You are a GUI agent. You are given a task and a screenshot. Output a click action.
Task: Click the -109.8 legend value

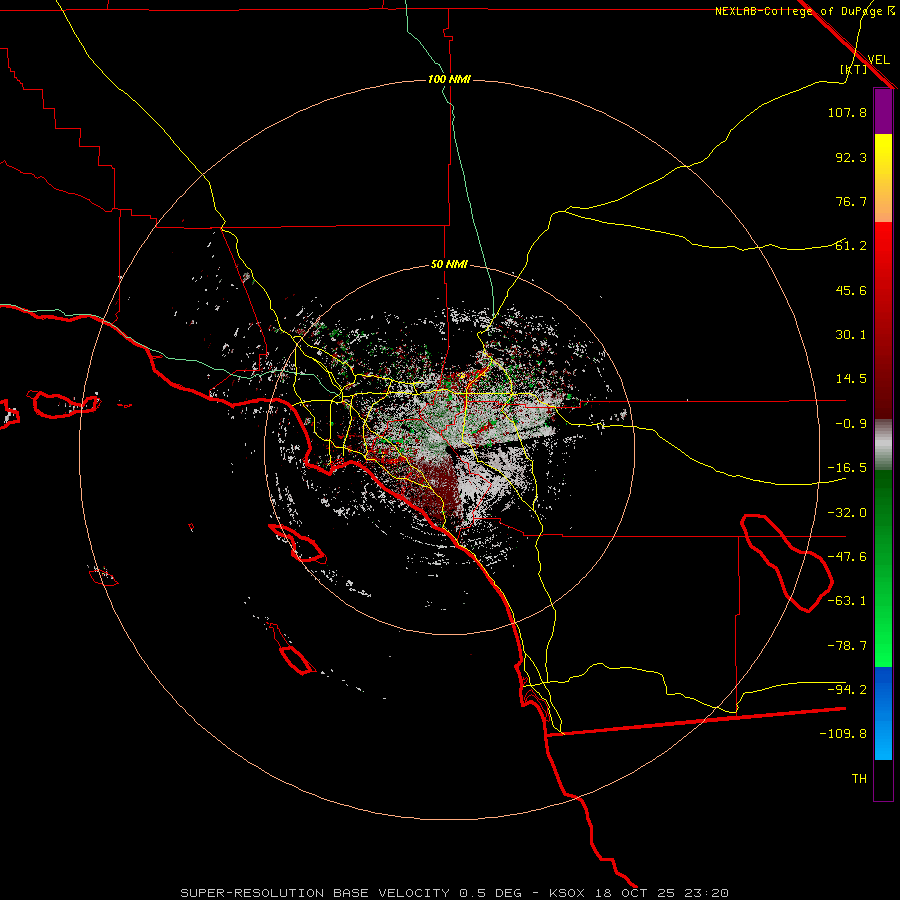point(843,734)
